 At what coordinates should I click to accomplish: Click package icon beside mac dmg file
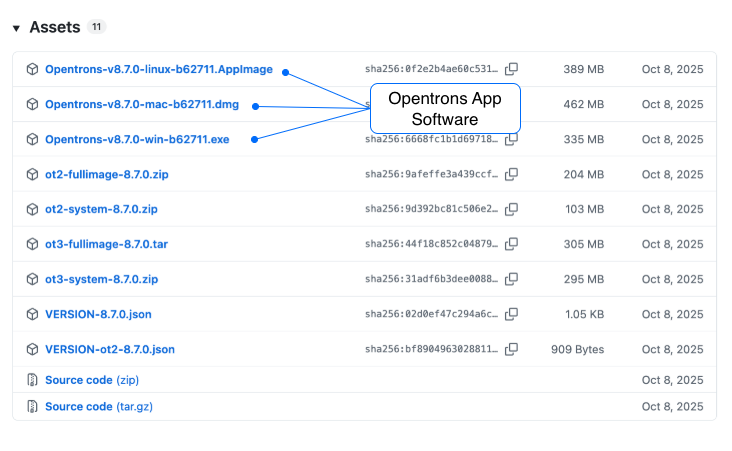pos(32,104)
